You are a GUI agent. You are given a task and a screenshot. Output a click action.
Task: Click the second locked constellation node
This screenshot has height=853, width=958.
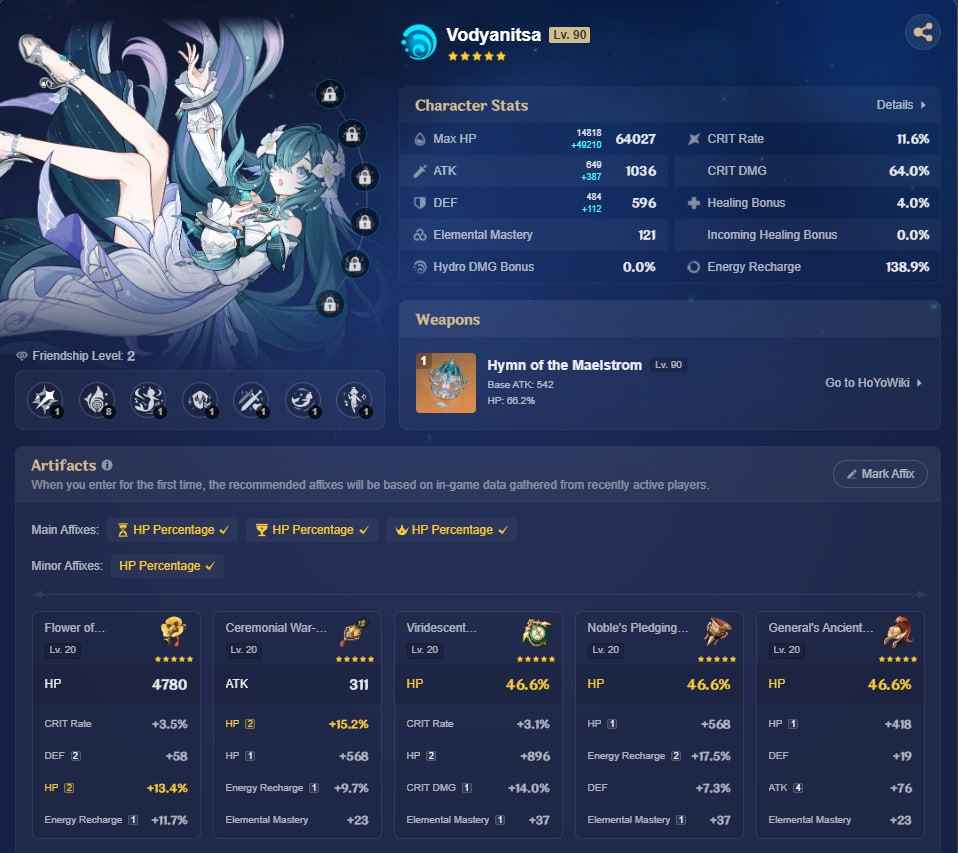point(352,134)
